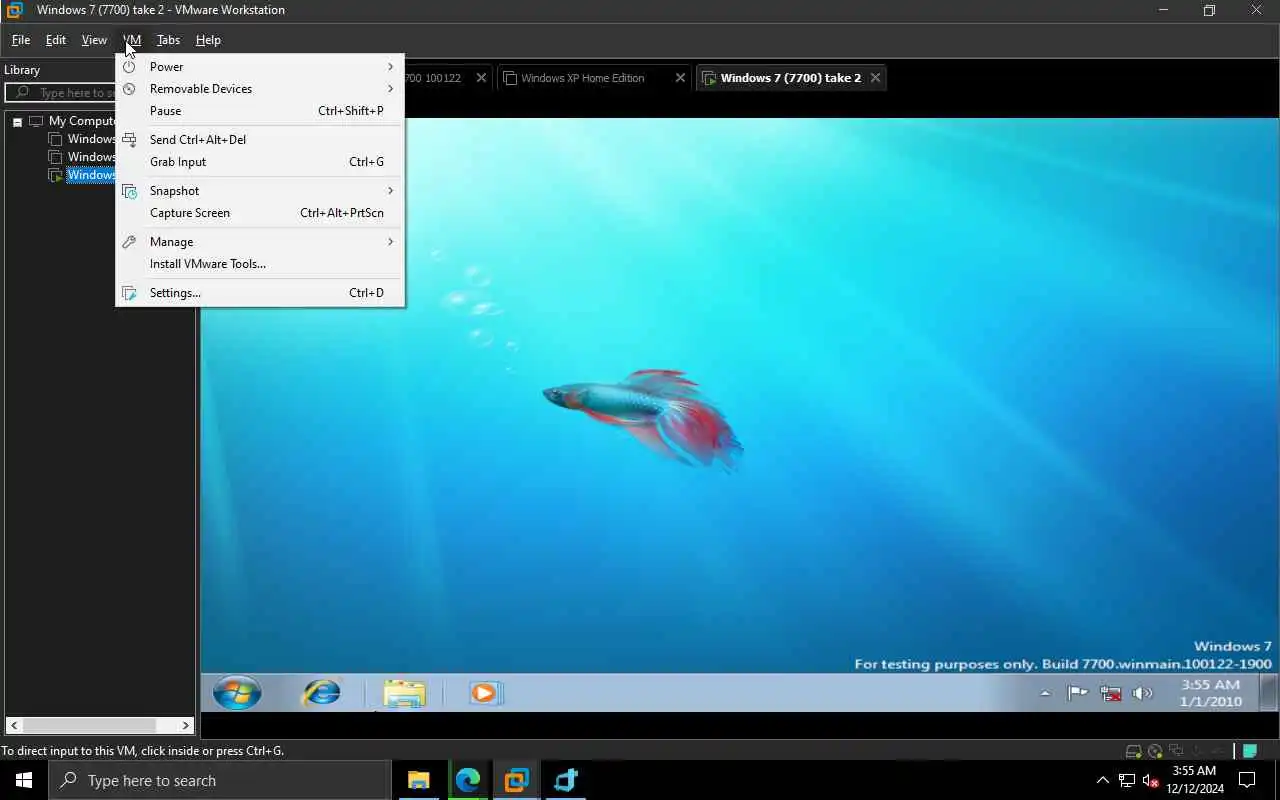1280x800 pixels.
Task: Open Windows Explorer folder in guest taskbar
Action: (404, 693)
